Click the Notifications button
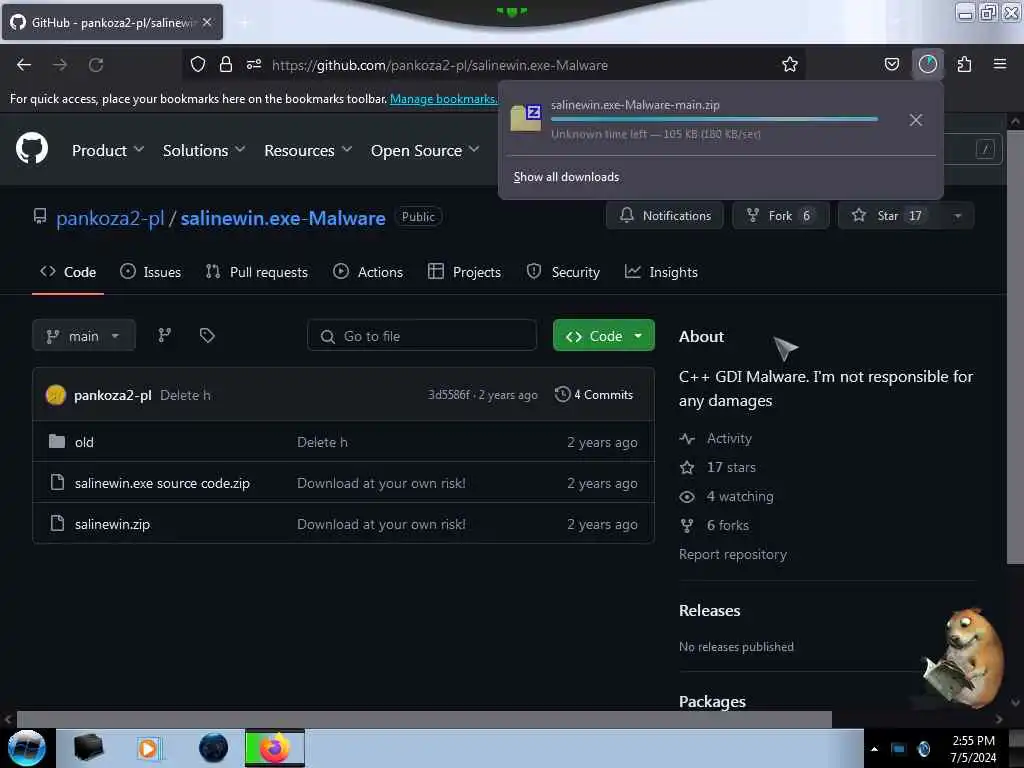Image resolution: width=1024 pixels, height=768 pixels. coord(665,216)
